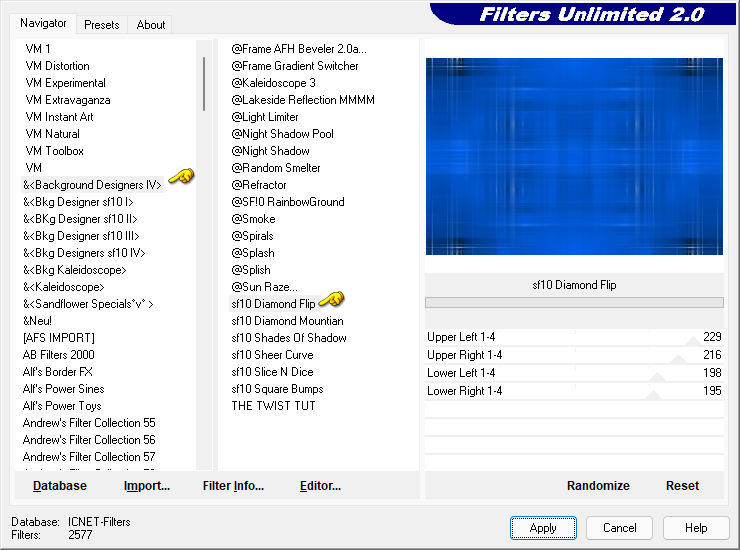This screenshot has height=550, width=740.
Task: Select the &<Bkg Designers sf10 IV> category
Action: click(84, 253)
